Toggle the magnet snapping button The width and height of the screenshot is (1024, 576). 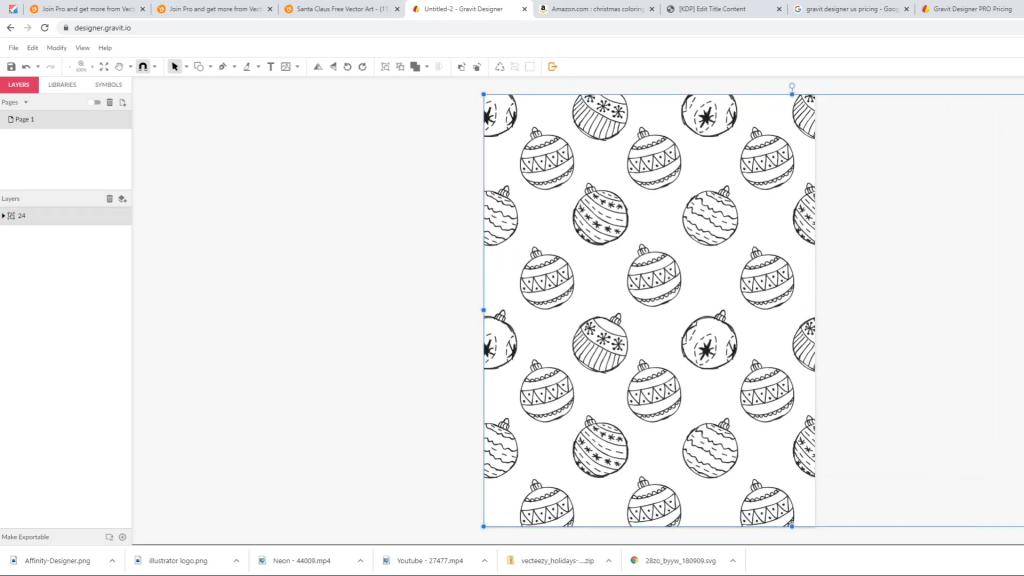tap(142, 67)
